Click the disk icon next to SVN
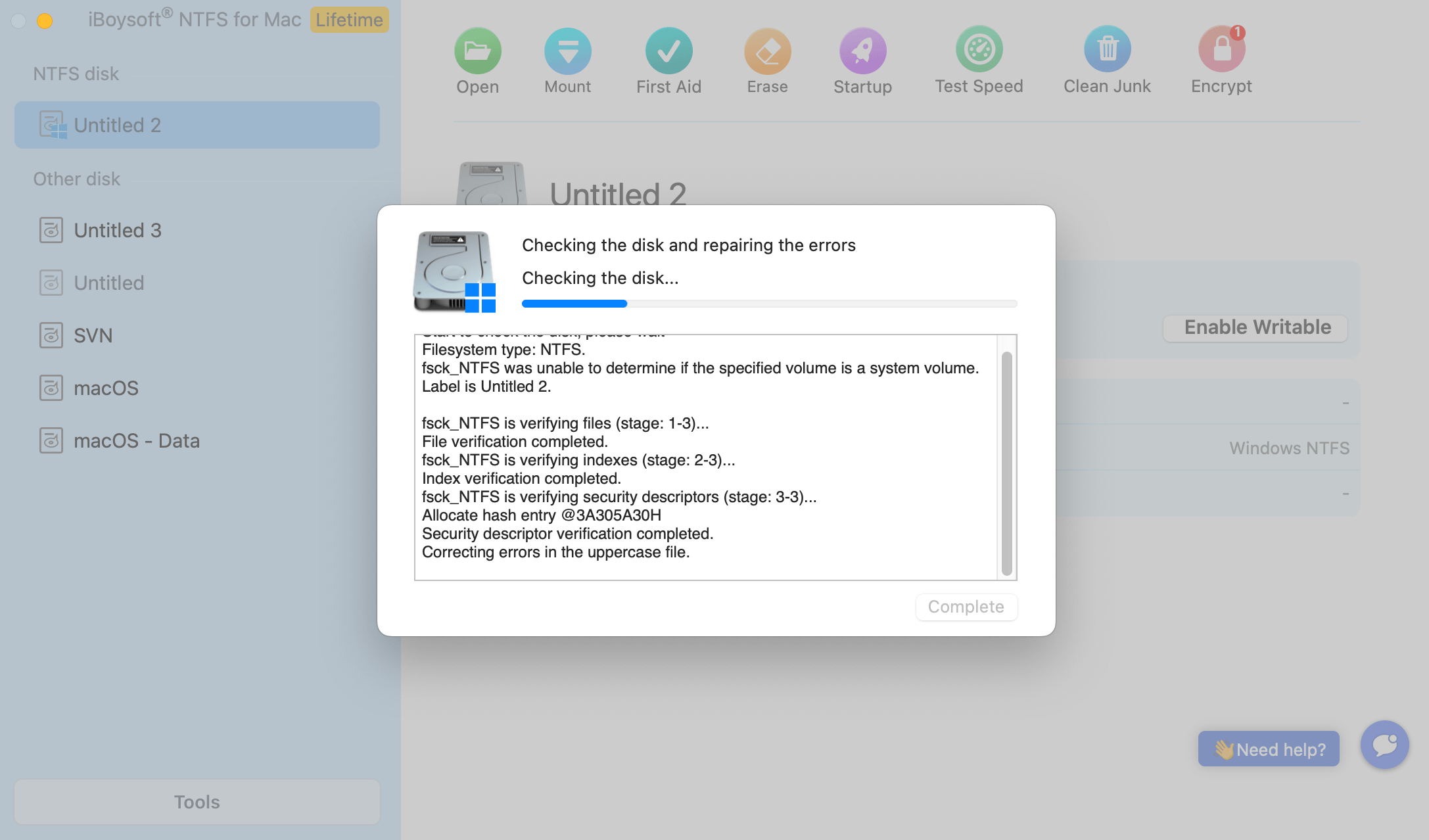1429x840 pixels. 51,335
